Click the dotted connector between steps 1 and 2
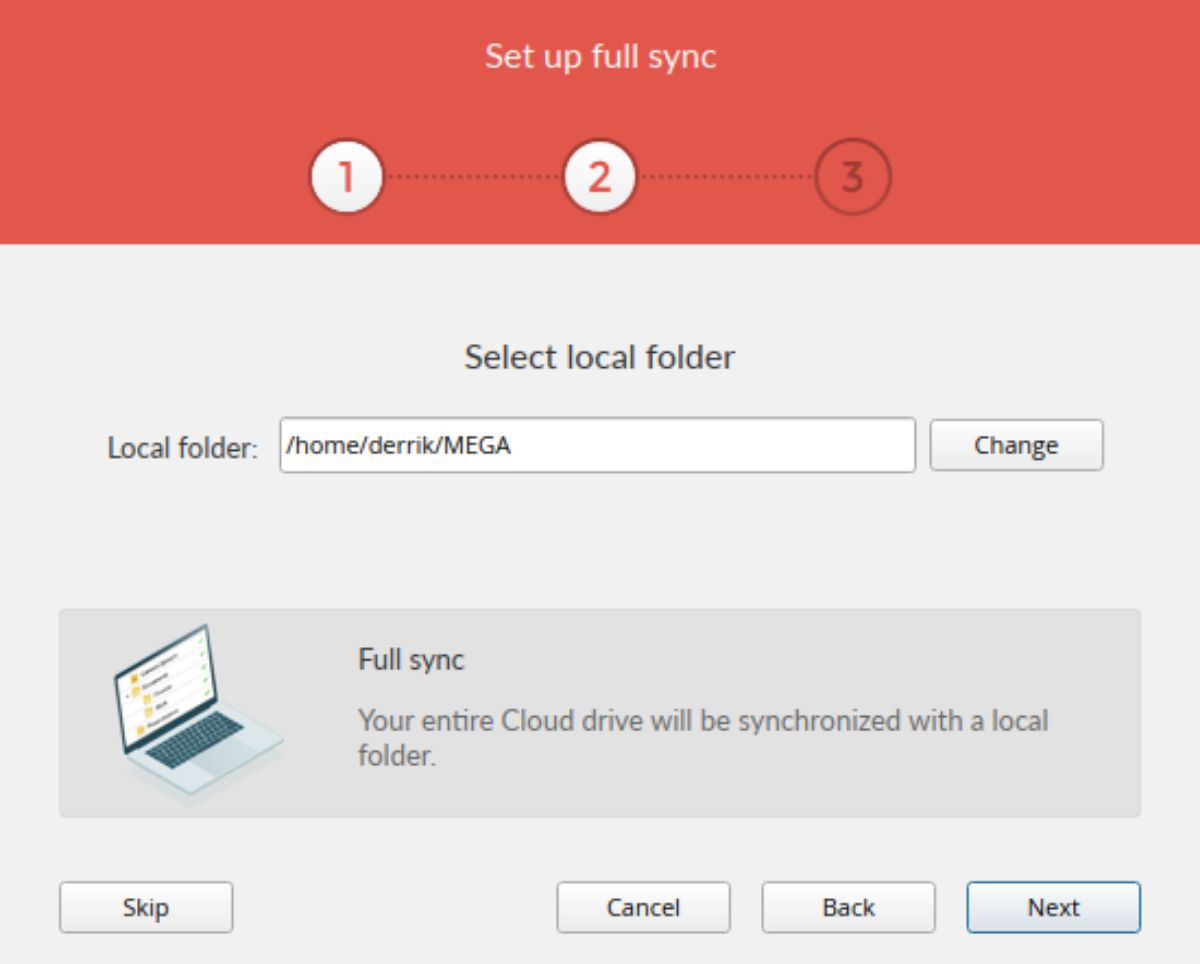Viewport: 1200px width, 964px height. coord(472,176)
